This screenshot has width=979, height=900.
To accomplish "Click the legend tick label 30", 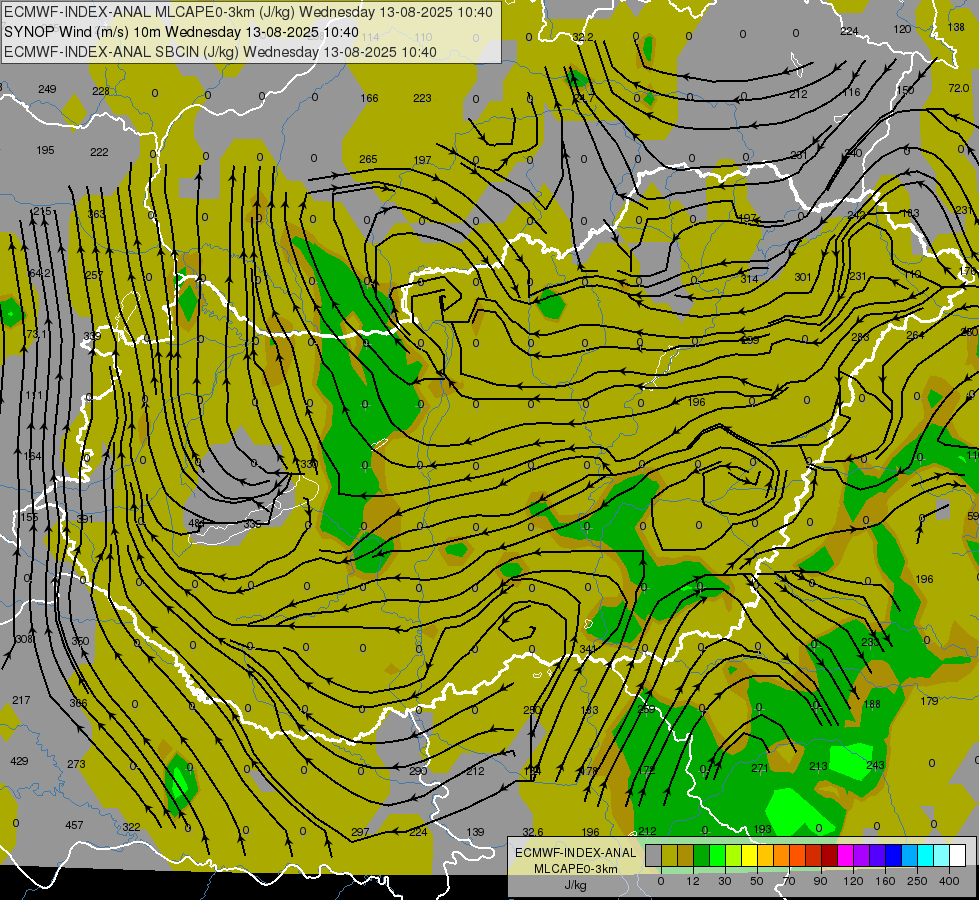I will (724, 881).
